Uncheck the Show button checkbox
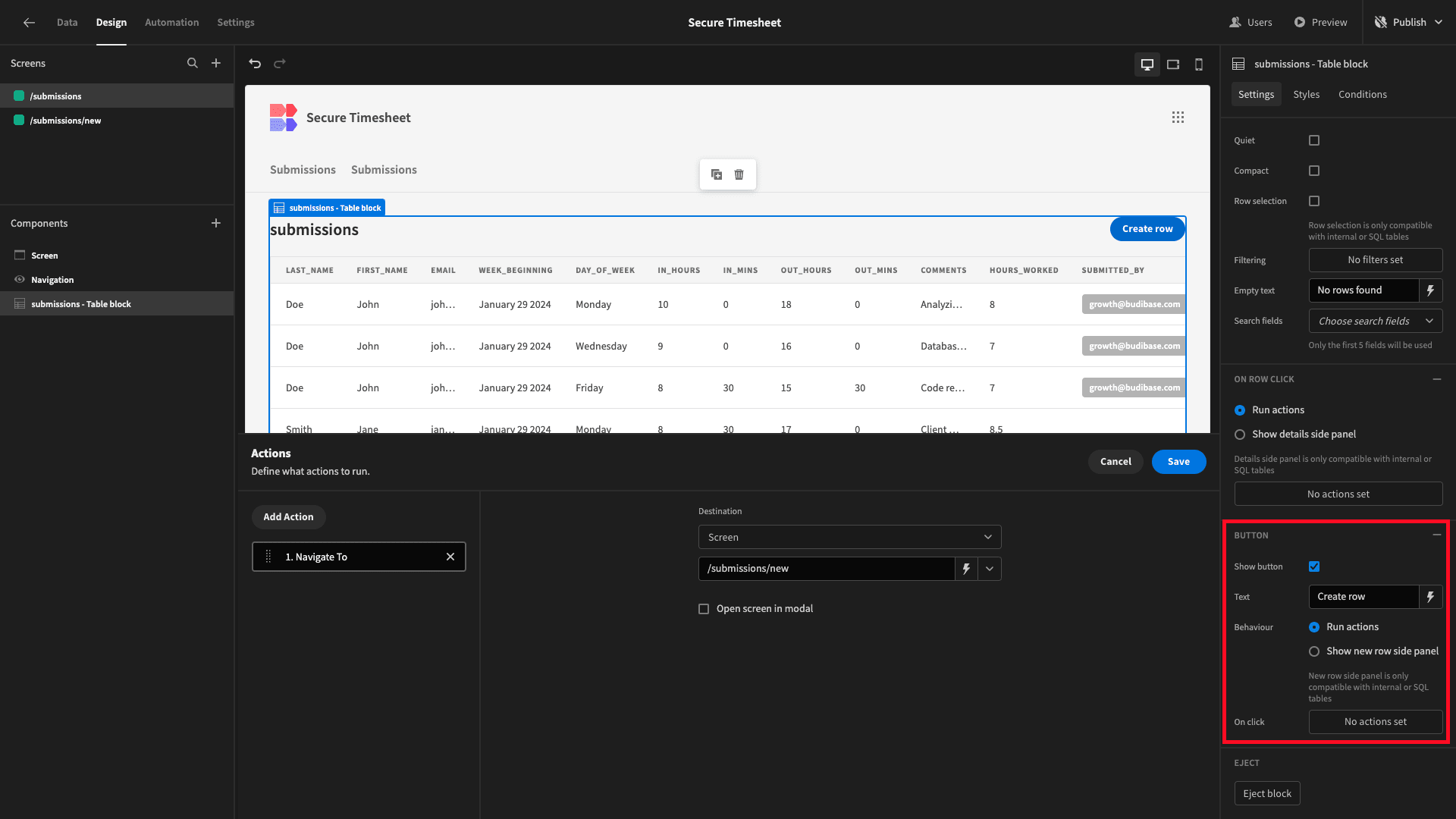The height and width of the screenshot is (819, 1456). click(1314, 566)
